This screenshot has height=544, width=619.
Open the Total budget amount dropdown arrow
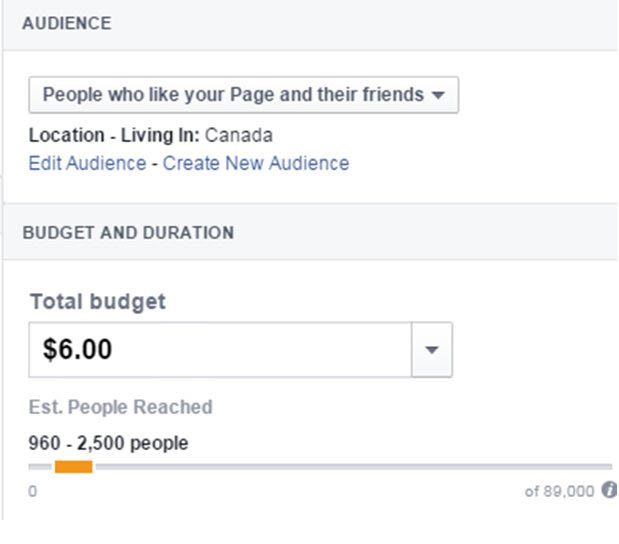[x=432, y=350]
